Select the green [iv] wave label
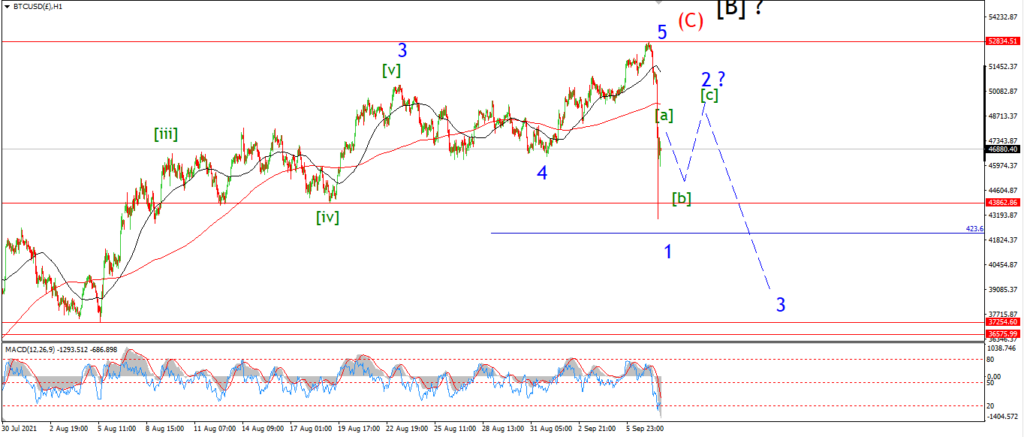Screen dimensions: 1024x437 tap(328, 217)
